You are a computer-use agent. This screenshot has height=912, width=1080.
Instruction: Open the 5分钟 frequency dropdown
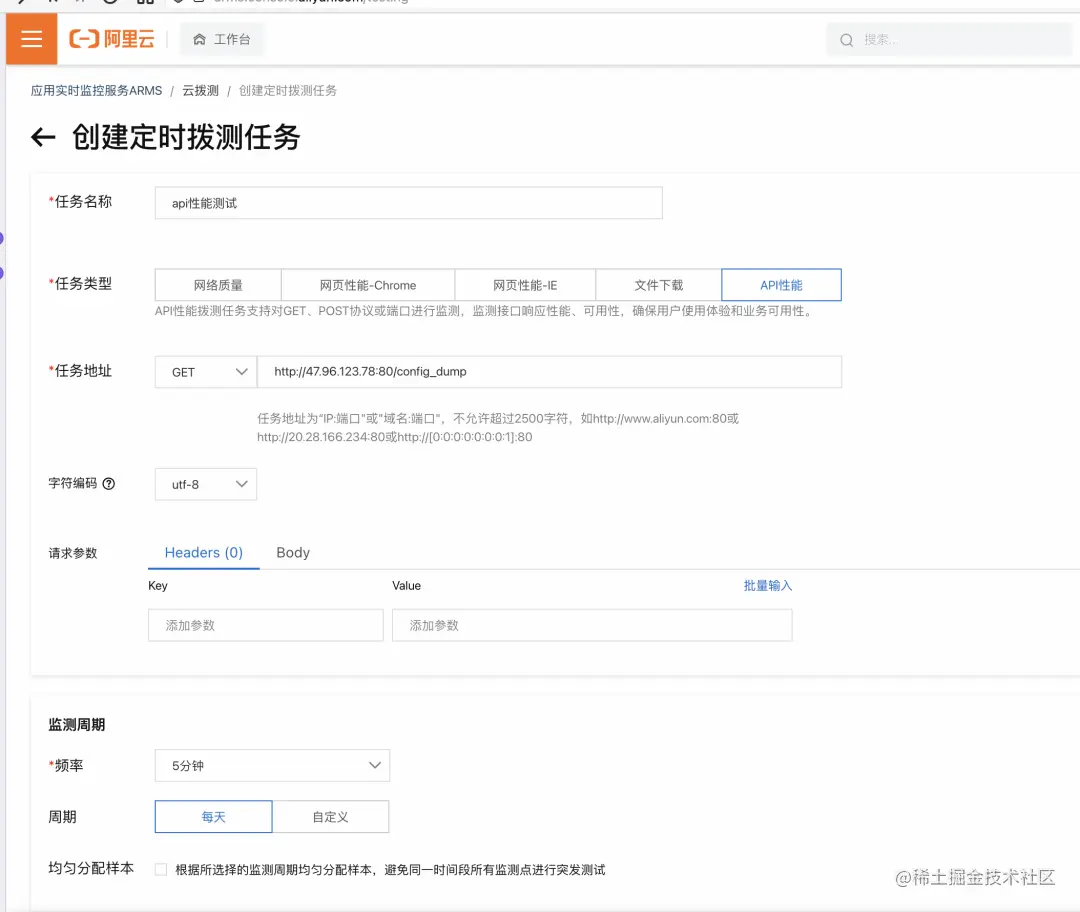pos(272,765)
